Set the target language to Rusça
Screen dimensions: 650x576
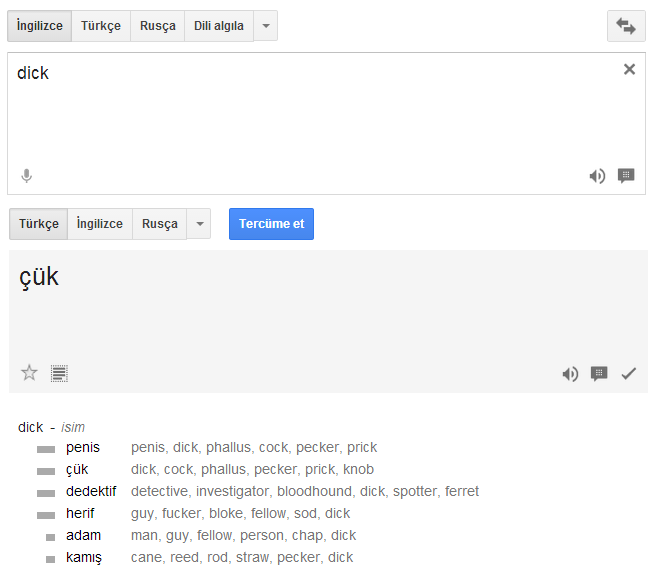point(160,224)
